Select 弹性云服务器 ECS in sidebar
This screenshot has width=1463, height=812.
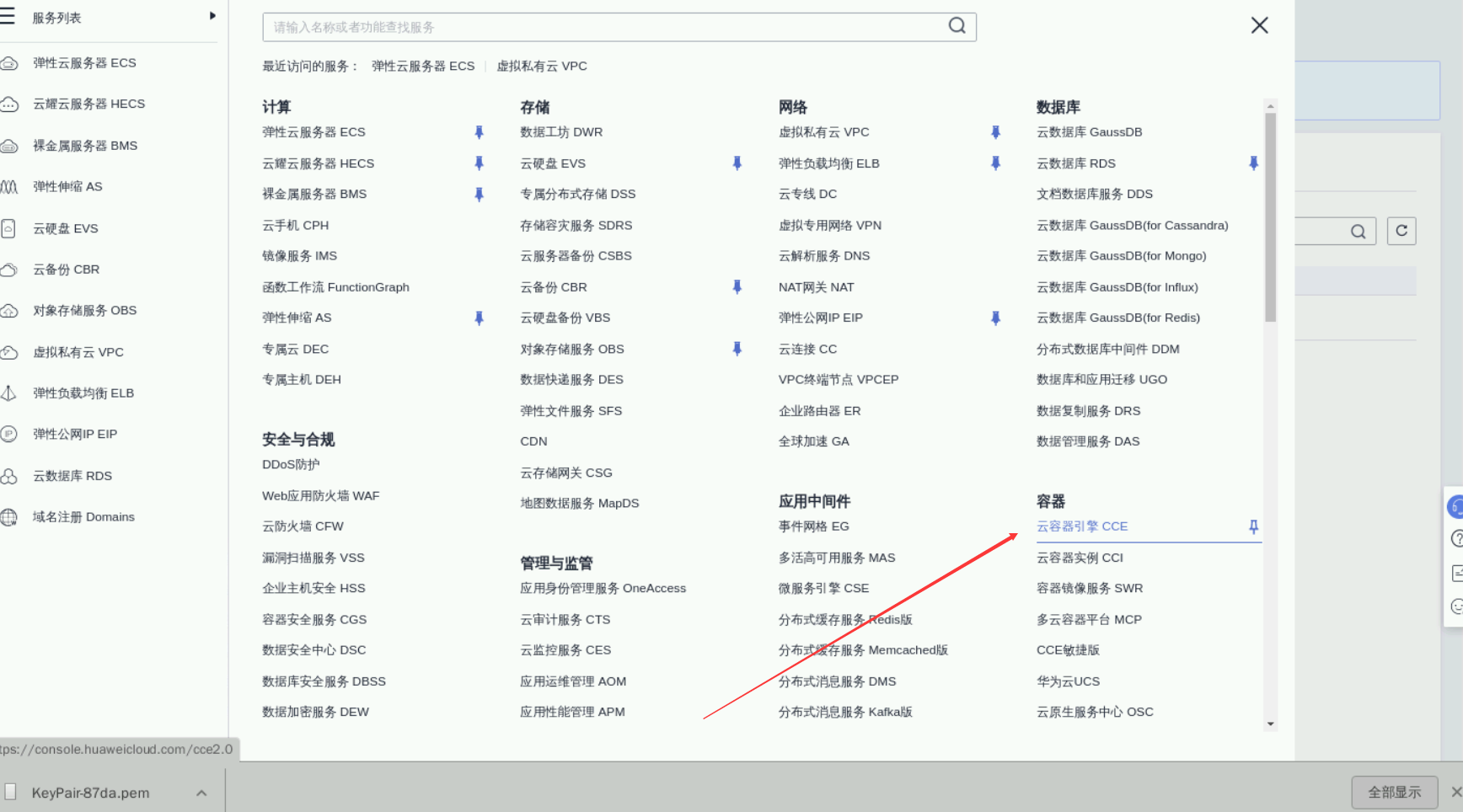pyautogui.click(x=84, y=62)
